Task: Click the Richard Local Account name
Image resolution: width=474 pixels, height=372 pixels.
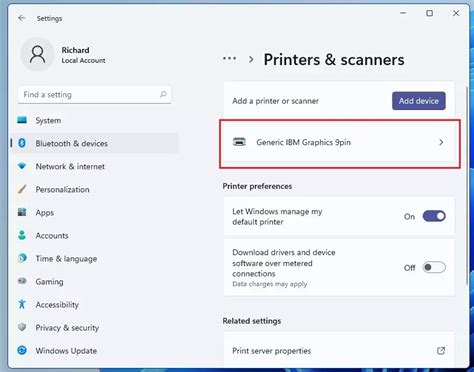Action: pos(83,55)
